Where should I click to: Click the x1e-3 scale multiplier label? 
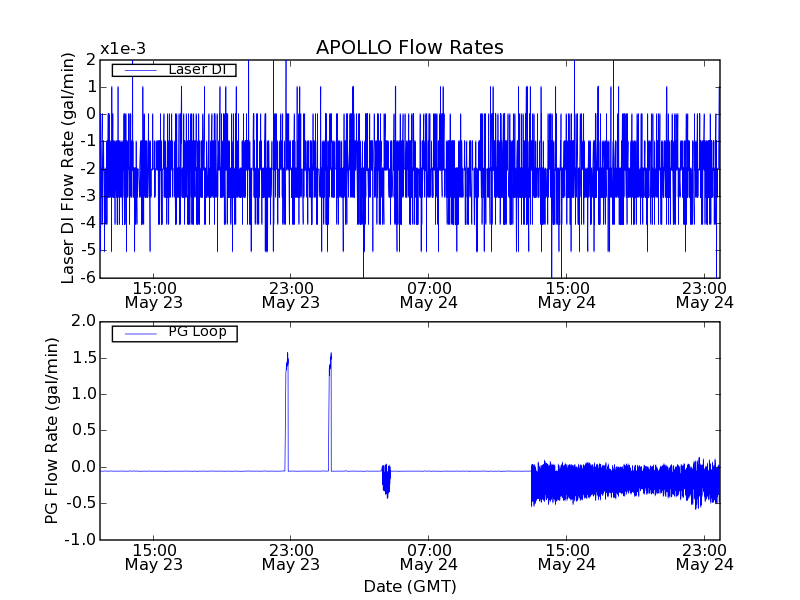pos(123,49)
